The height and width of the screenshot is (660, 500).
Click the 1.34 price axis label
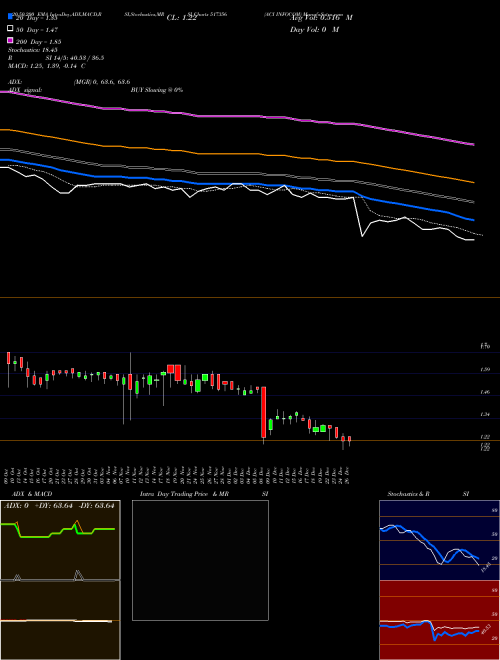(485, 415)
